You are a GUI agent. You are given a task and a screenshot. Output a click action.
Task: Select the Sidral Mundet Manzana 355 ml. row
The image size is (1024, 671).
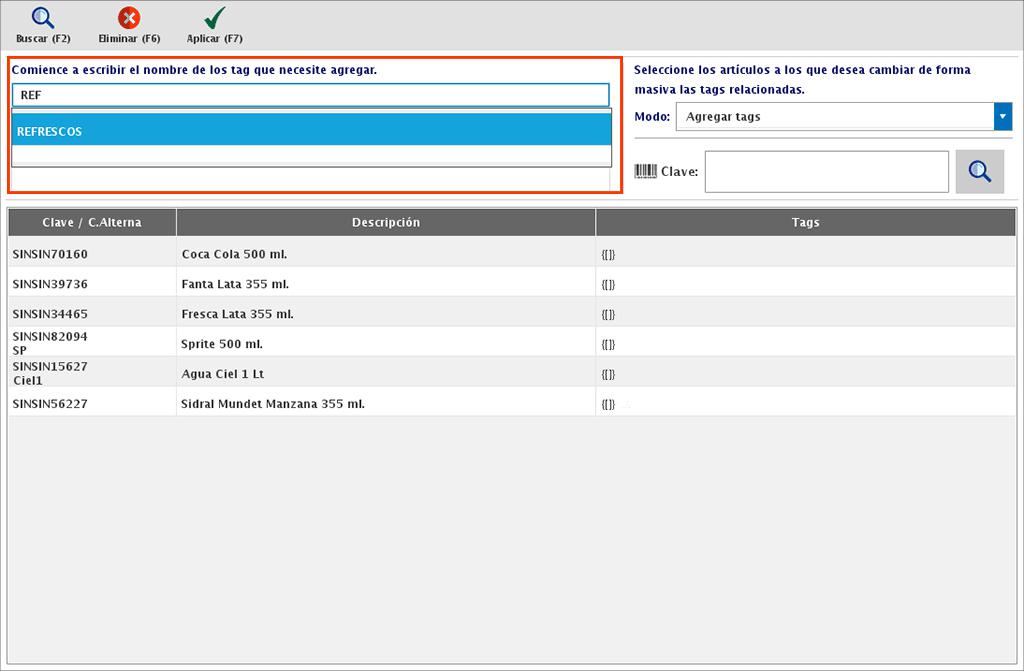pyautogui.click(x=386, y=404)
